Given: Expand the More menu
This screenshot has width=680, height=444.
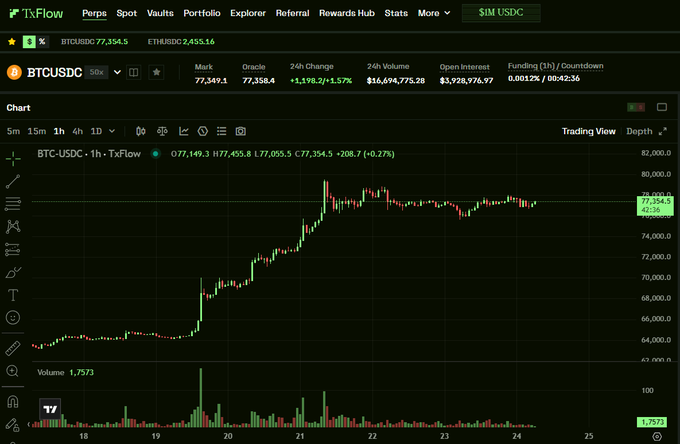Looking at the screenshot, I should 434,13.
